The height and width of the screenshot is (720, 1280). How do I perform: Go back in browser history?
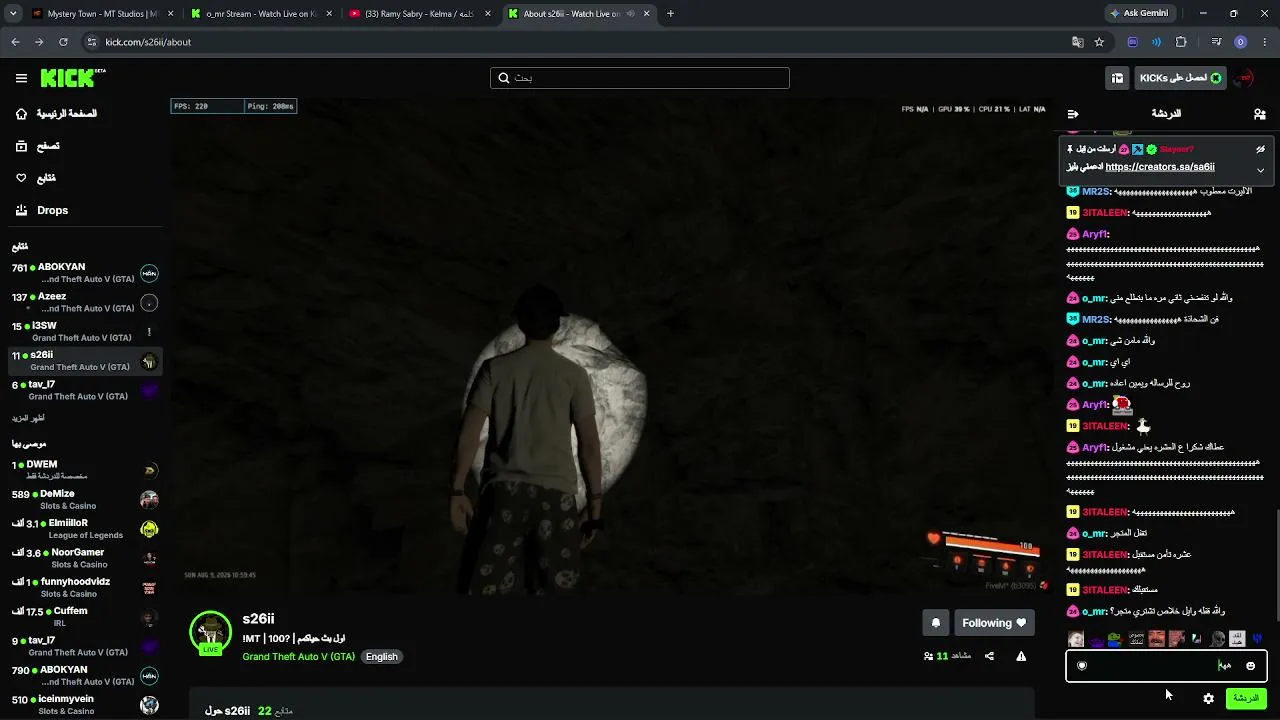15,42
